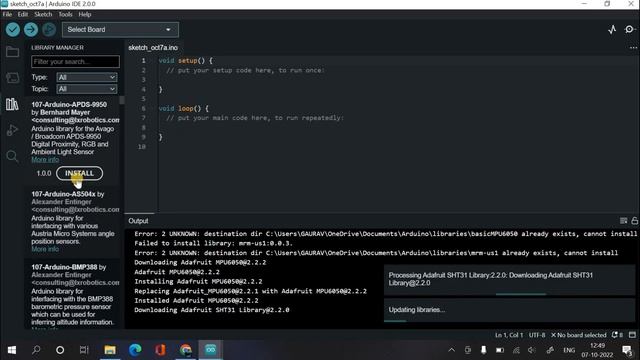Click the Ln 1, Col 1 status entry
This screenshot has height=360, width=640.
pos(509,335)
